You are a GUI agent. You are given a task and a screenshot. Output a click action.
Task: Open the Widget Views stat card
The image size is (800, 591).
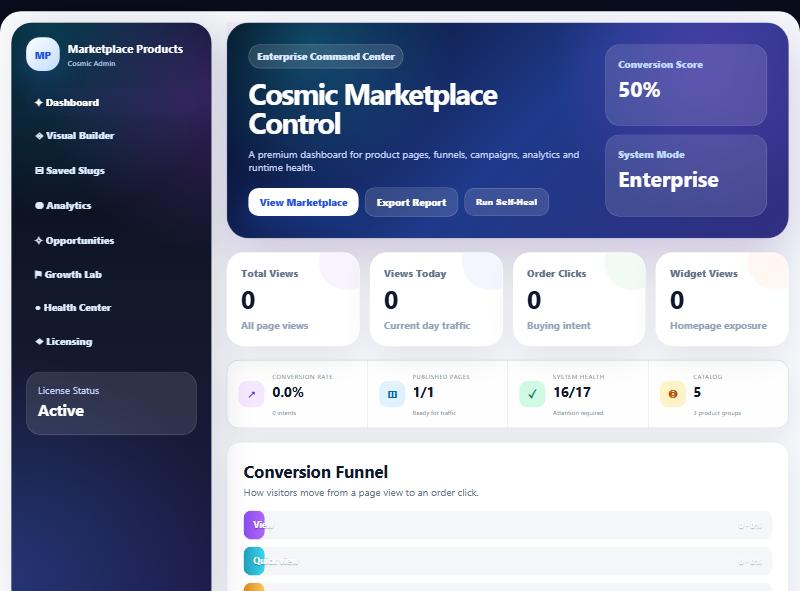(722, 299)
